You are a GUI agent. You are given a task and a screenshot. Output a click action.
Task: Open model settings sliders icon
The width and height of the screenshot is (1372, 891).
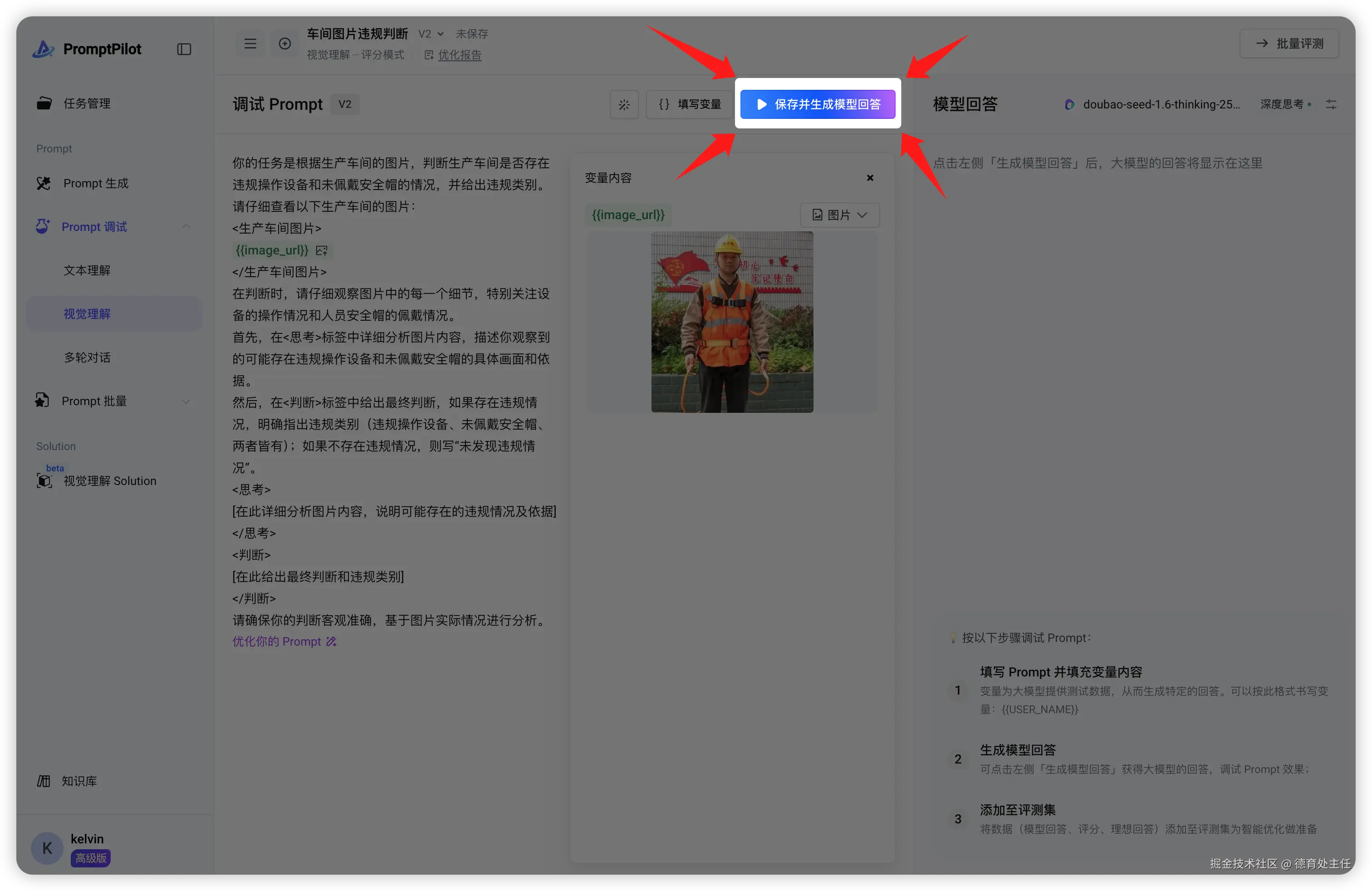(1331, 104)
